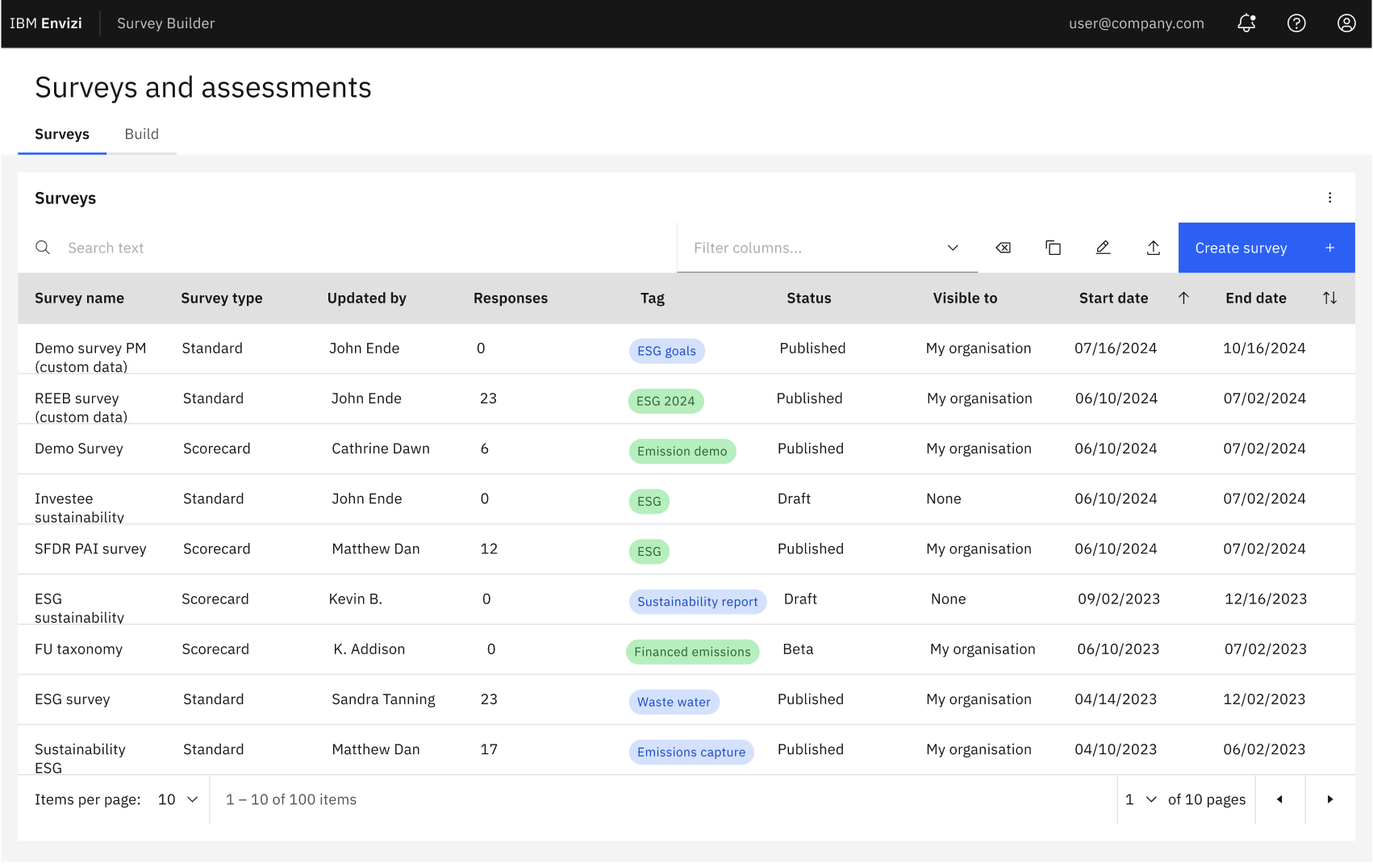Click the Survey name column header
This screenshot has width=1373, height=868.
tap(79, 298)
